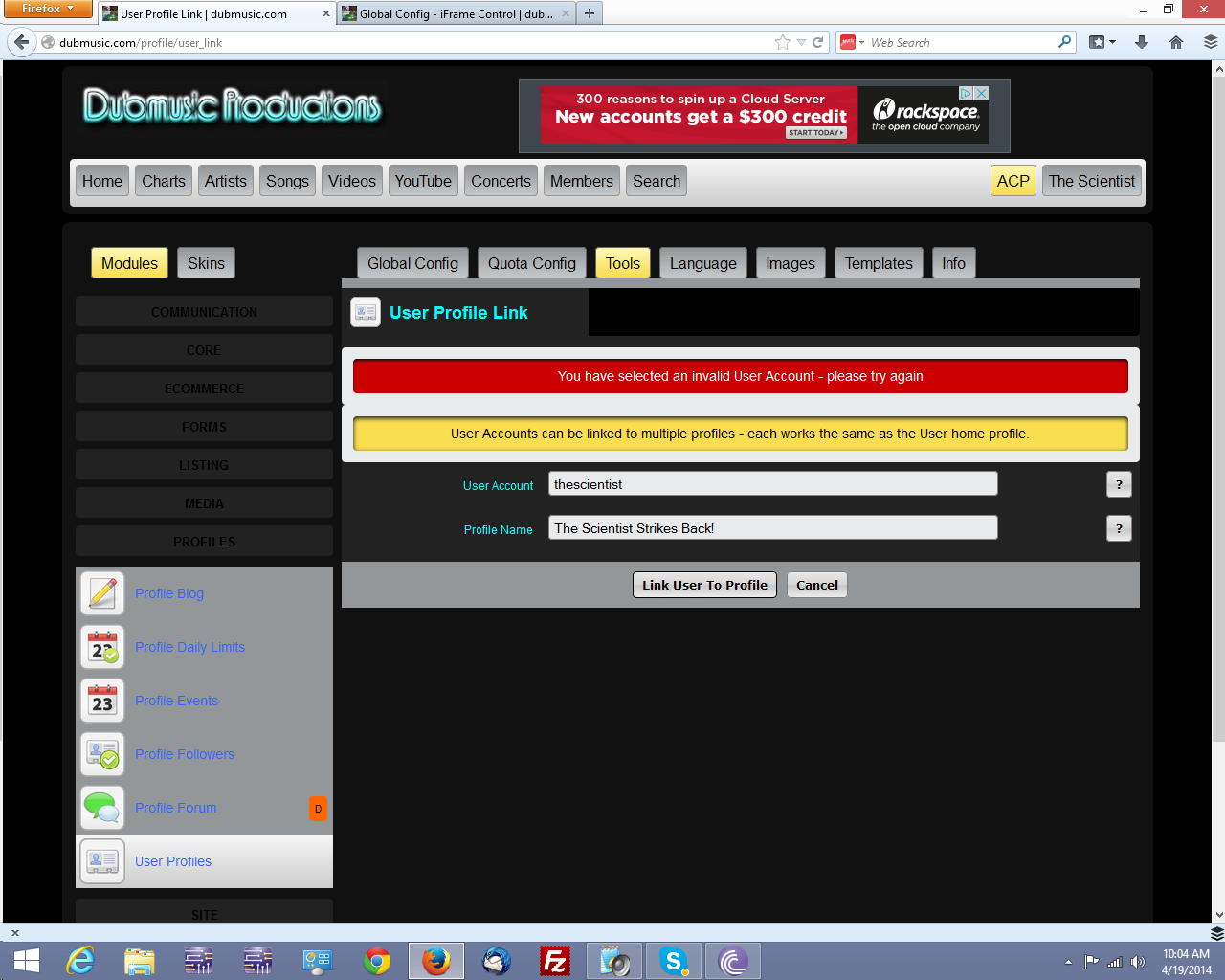Click the User Profiles card icon
The width and height of the screenshot is (1225, 980).
pos(102,861)
